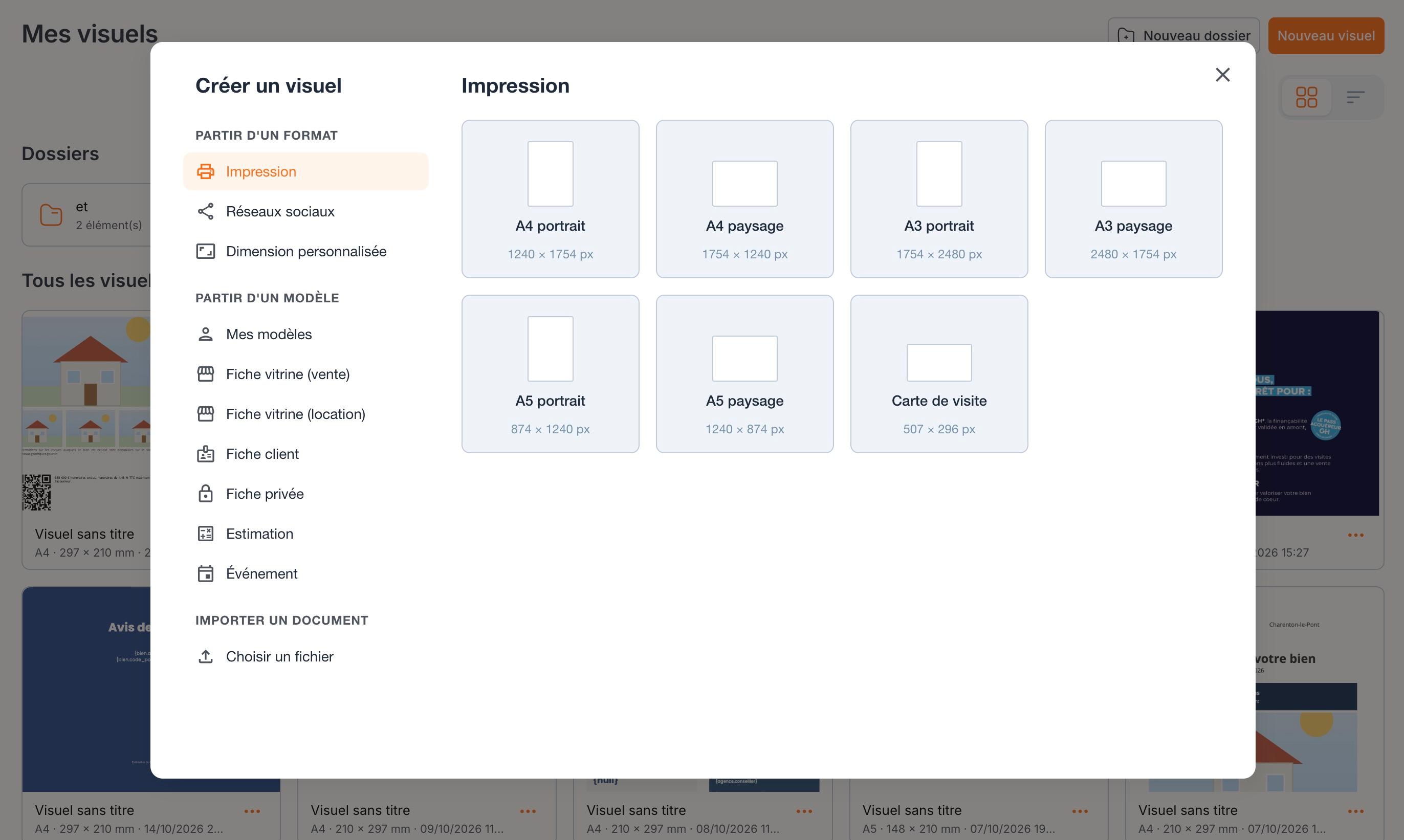Click the Mes modèles person icon

206,334
